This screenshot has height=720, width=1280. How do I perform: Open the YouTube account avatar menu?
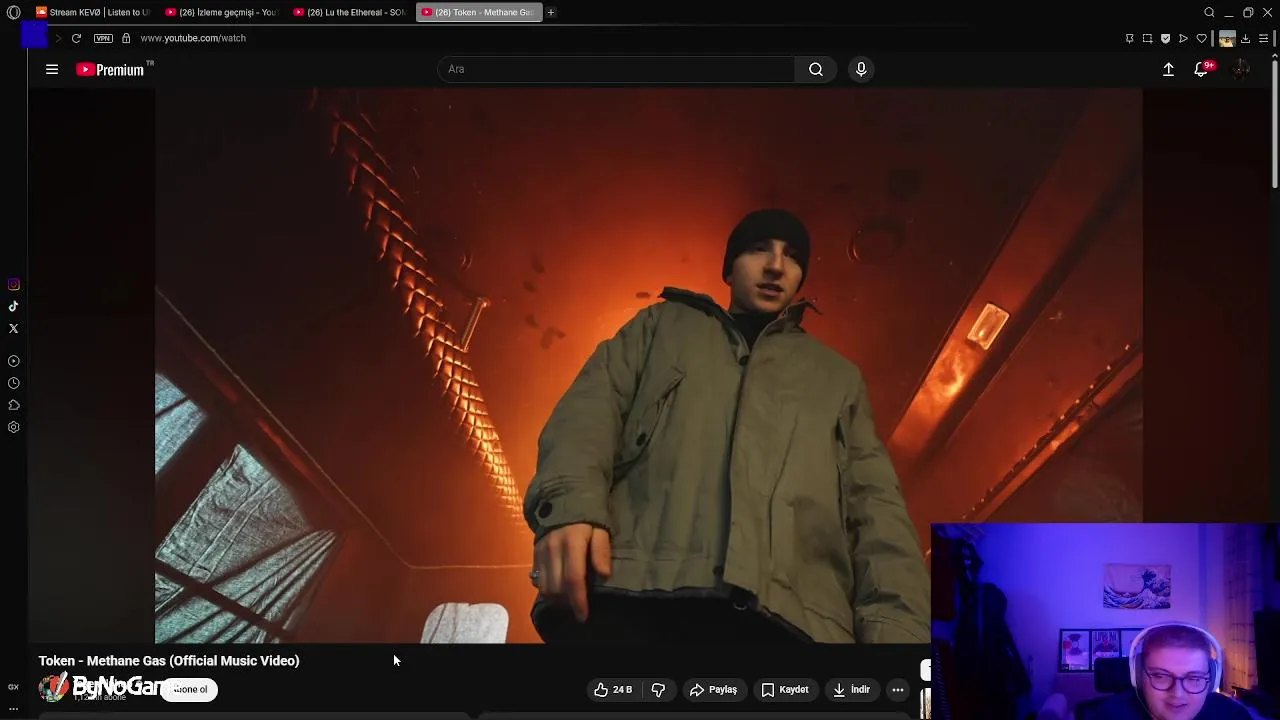click(1241, 69)
